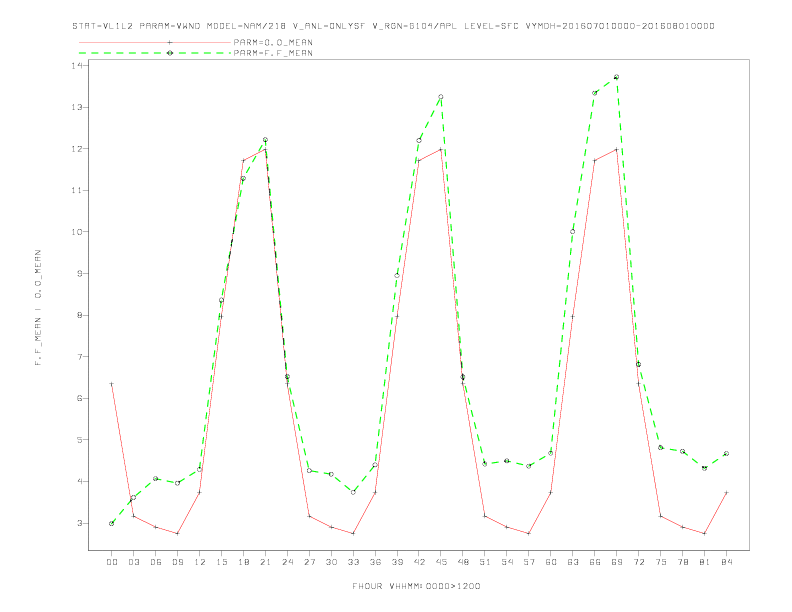Click the PARM=O.O_MEAN legend label
This screenshot has height=612, width=792.
[x=273, y=42]
